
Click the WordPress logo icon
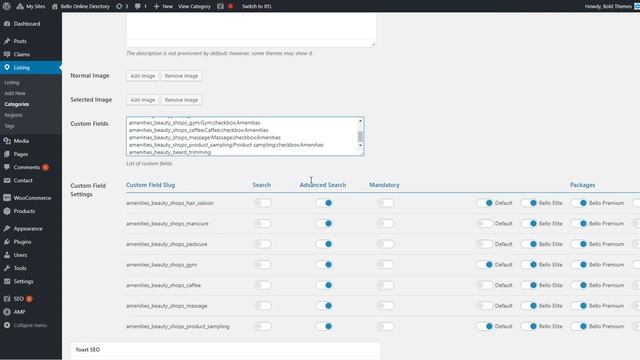(7, 6)
